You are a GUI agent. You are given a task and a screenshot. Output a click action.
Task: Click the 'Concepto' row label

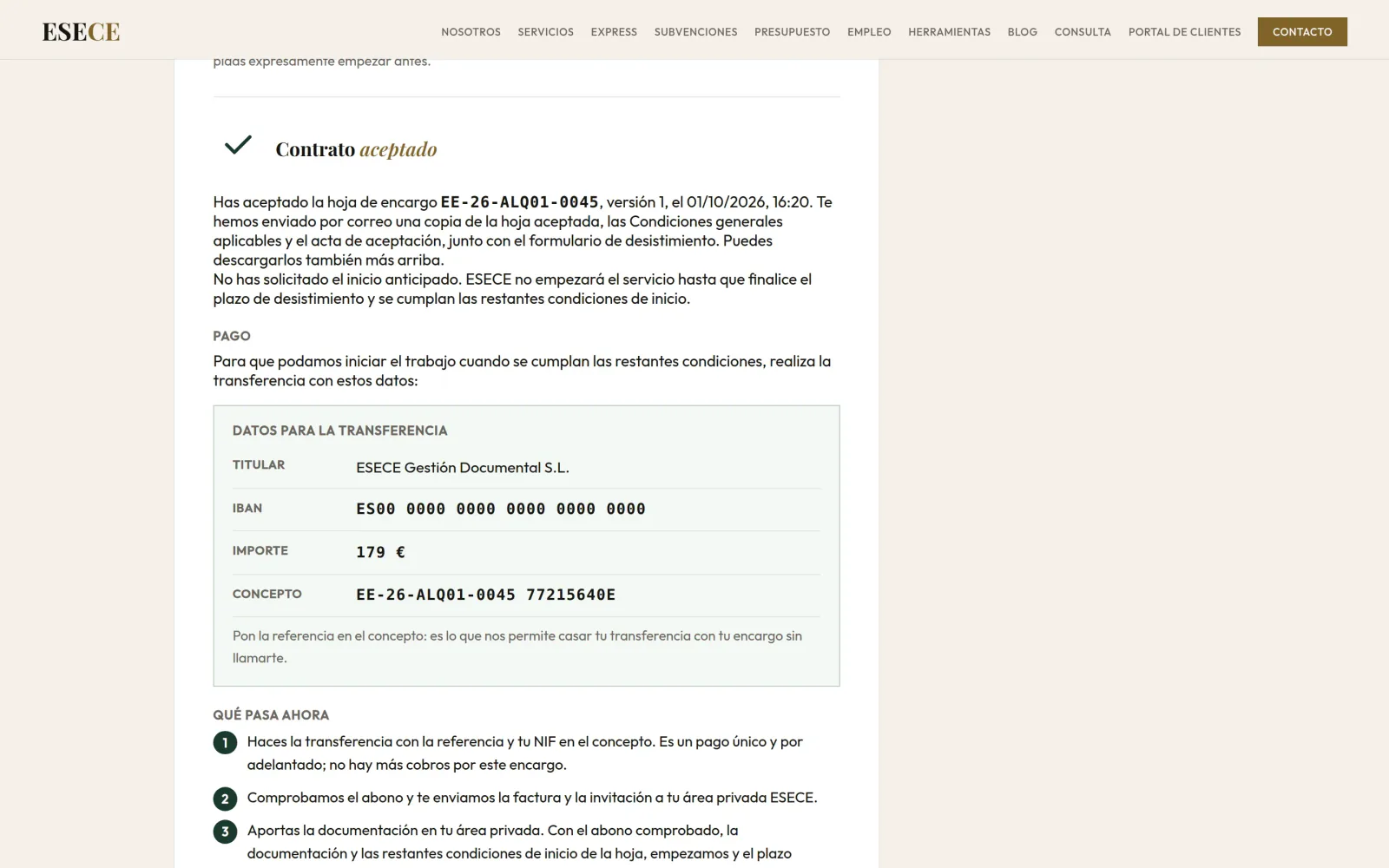click(x=267, y=595)
